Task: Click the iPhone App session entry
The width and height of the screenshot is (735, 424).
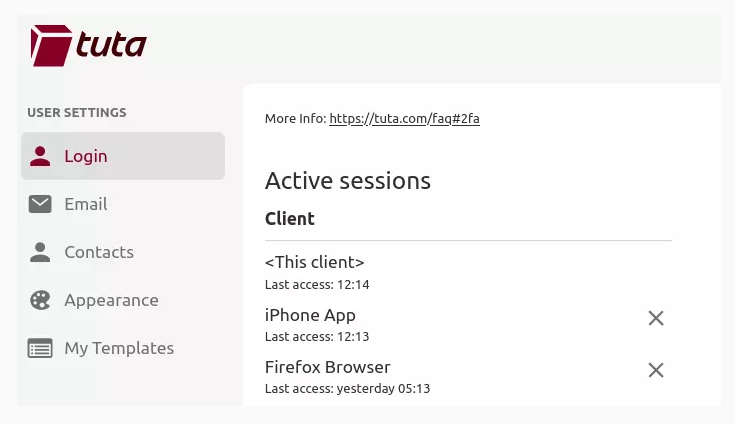Action: pos(310,315)
